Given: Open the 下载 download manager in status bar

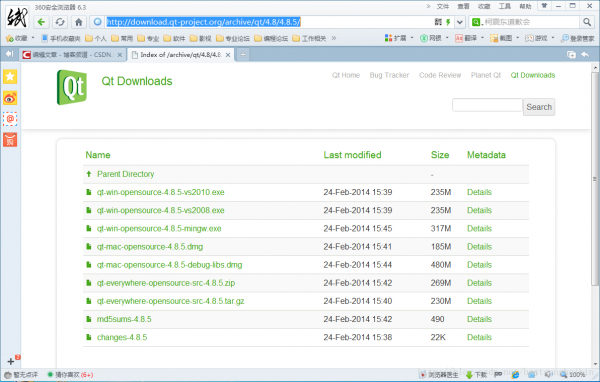Looking at the screenshot, I should 476,374.
